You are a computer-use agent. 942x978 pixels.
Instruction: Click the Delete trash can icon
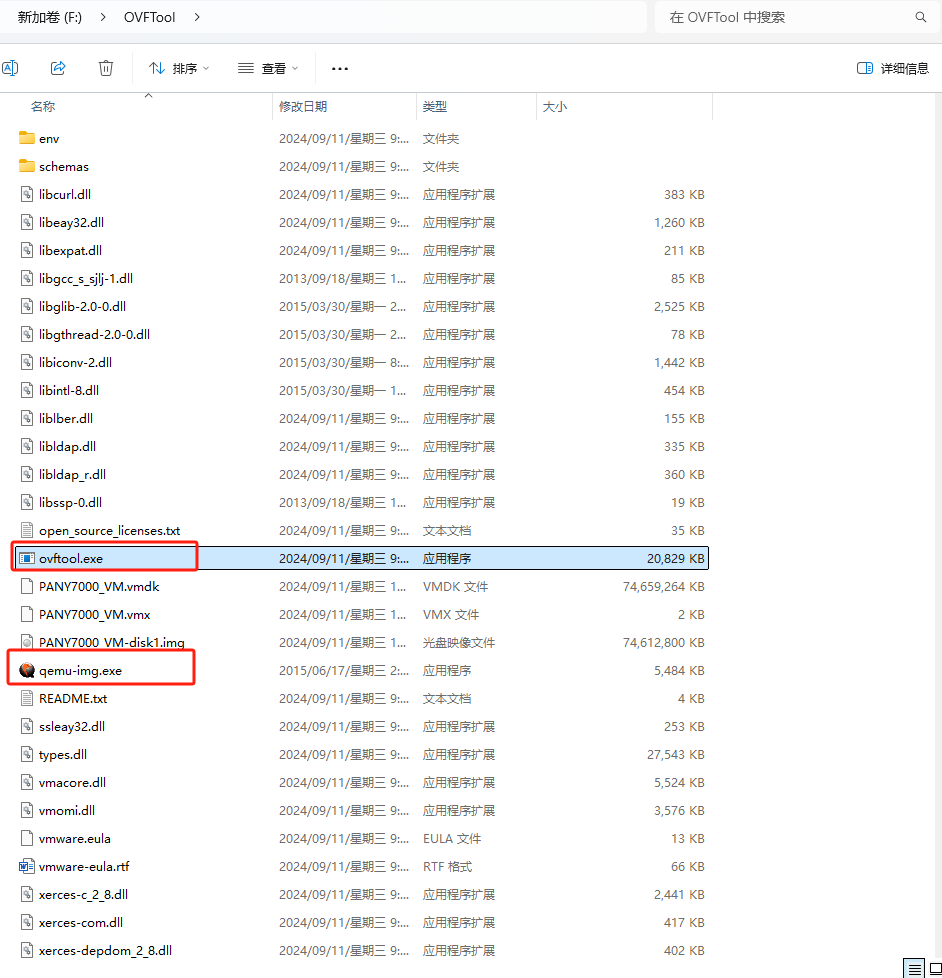pos(106,68)
